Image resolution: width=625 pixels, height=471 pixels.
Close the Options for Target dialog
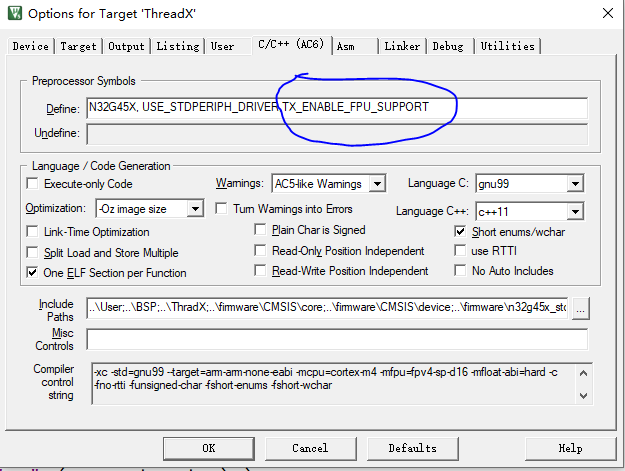[607, 13]
